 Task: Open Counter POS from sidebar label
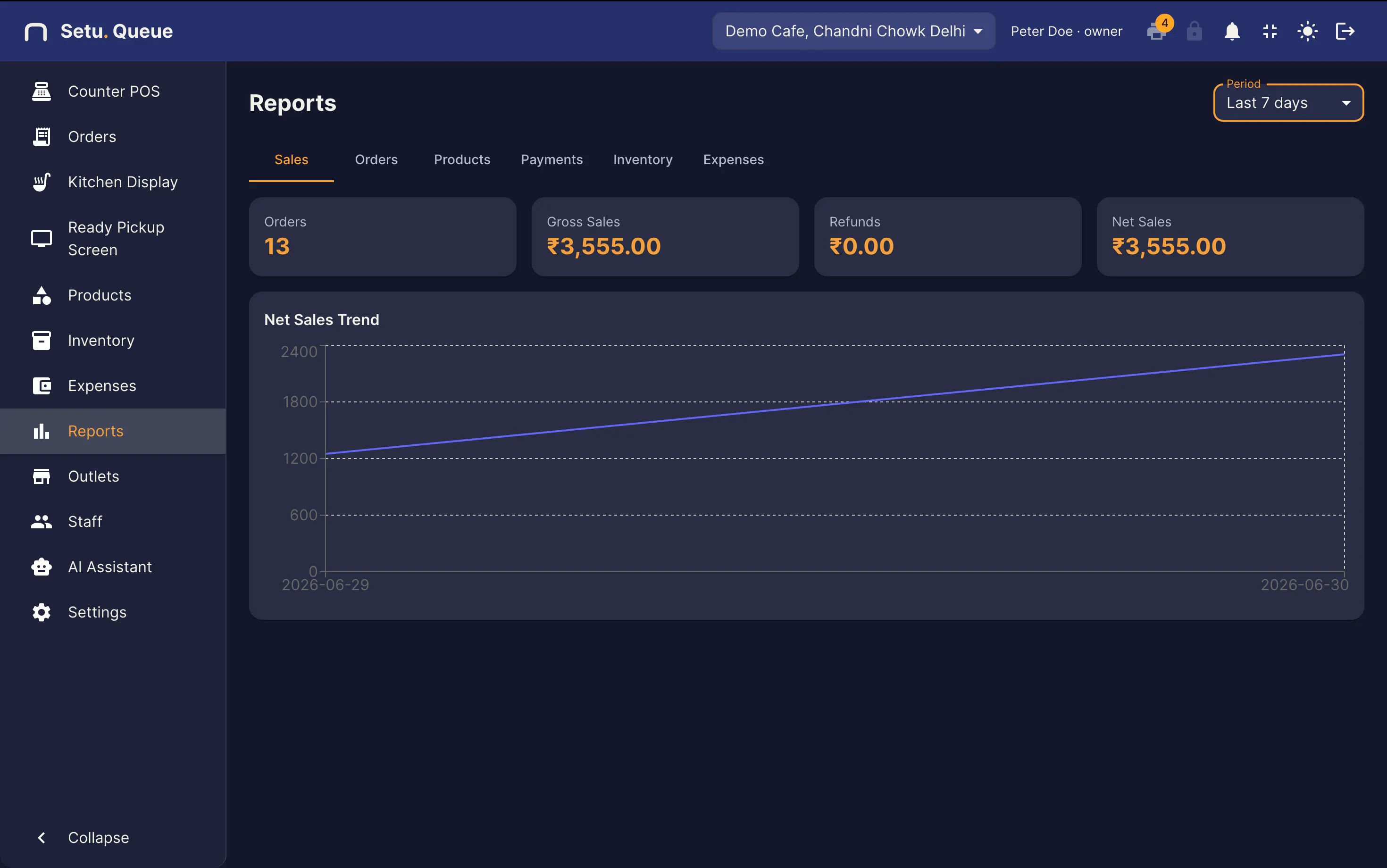[x=114, y=91]
